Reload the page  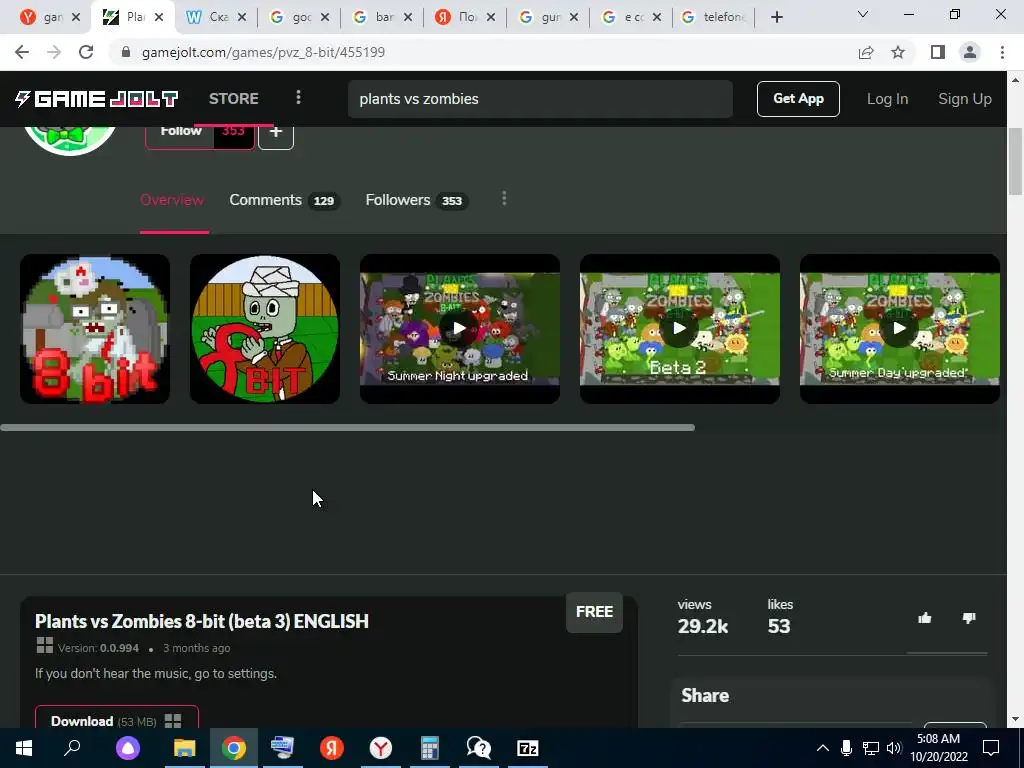pos(86,52)
